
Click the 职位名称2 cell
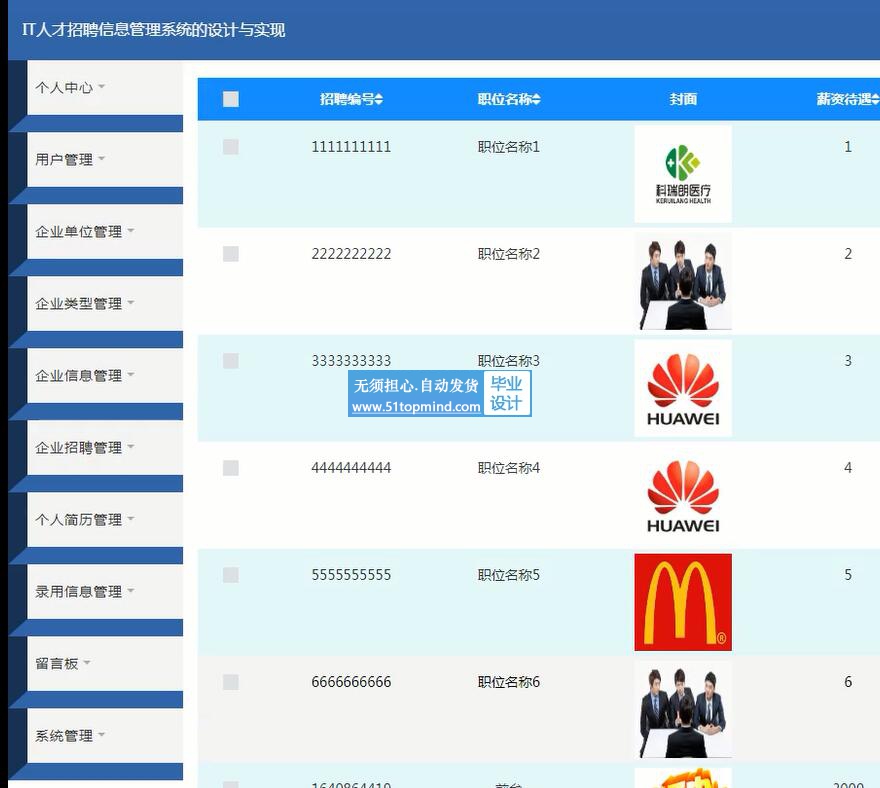(x=508, y=254)
